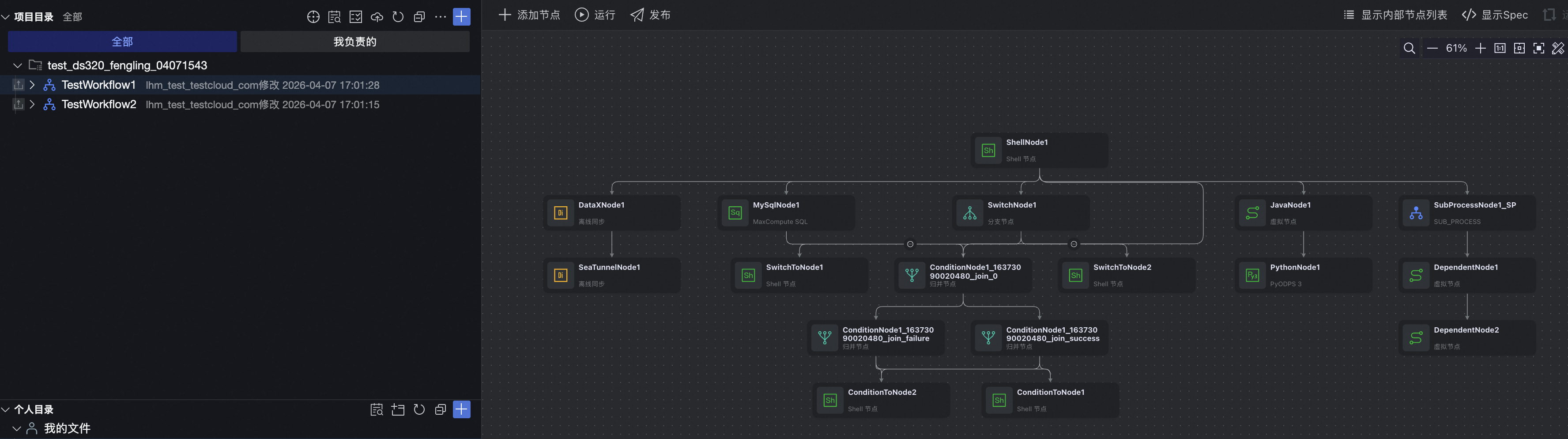Viewport: 1568px width, 439px height.
Task: Click the cloud upload icon in 项目目录 toolbar
Action: point(377,17)
